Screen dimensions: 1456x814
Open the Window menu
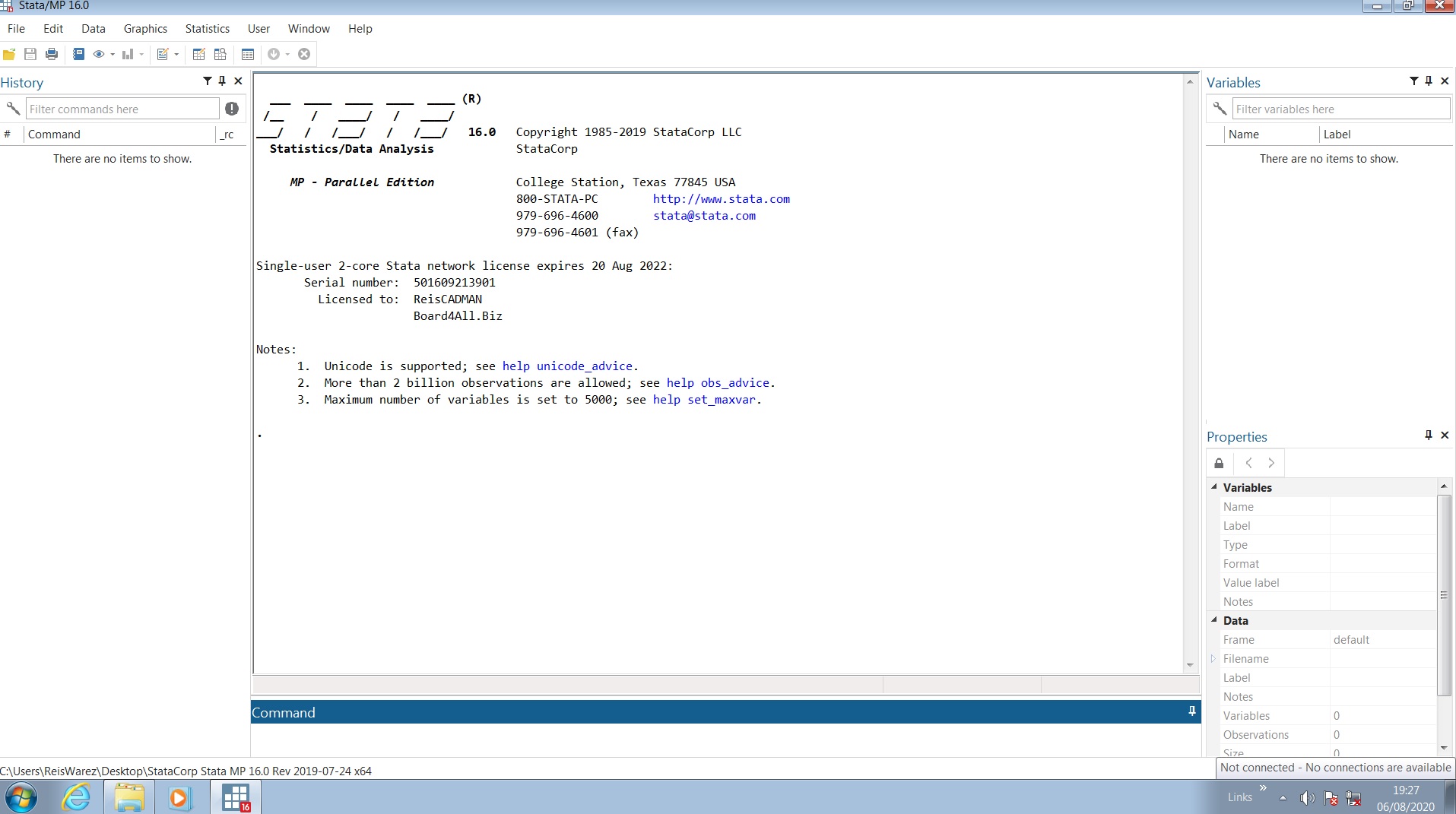(x=309, y=29)
